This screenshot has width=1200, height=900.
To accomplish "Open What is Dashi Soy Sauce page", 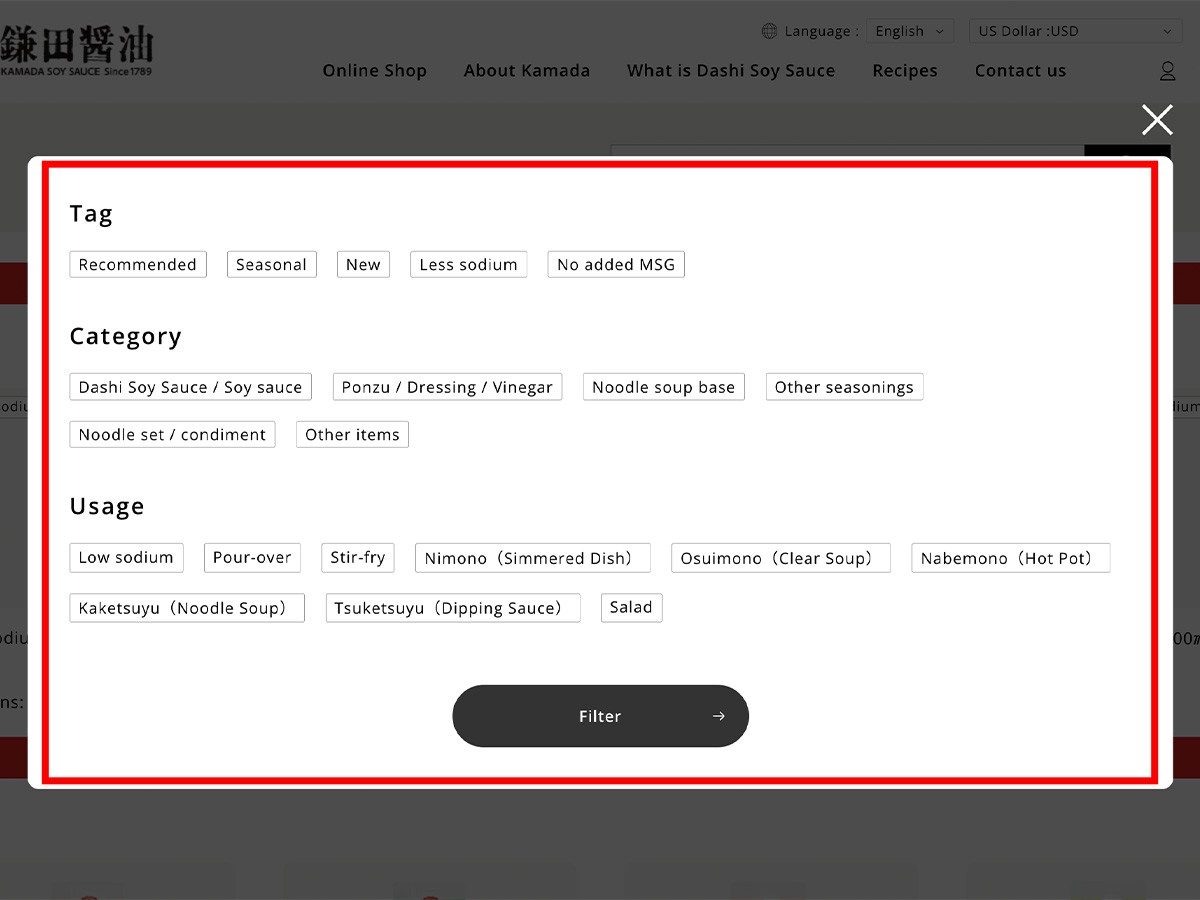I will [731, 71].
